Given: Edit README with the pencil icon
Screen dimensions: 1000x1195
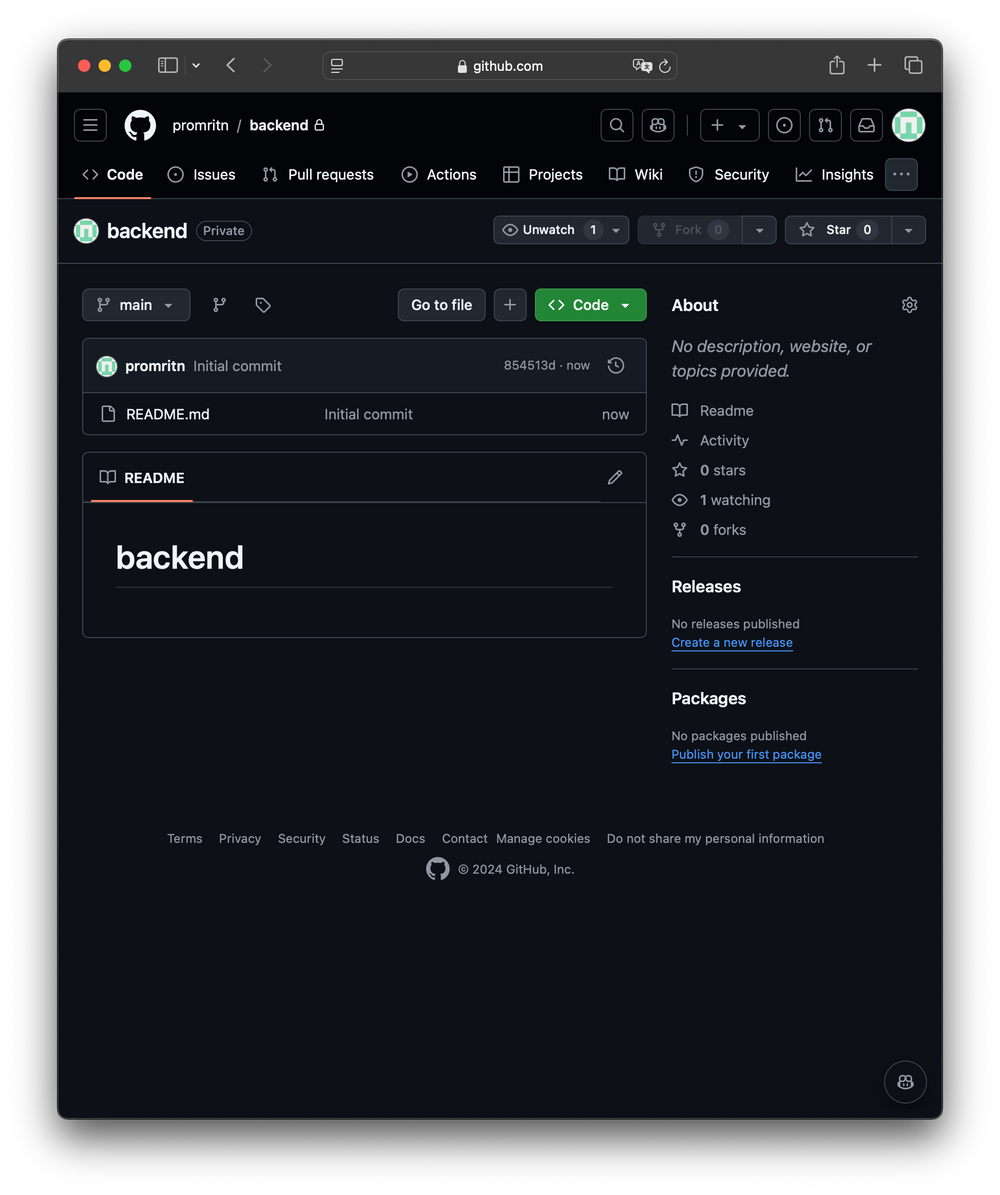Looking at the screenshot, I should tap(615, 478).
